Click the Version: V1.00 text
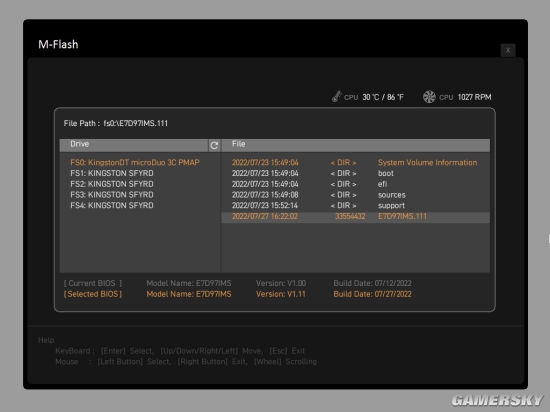Image resolution: width=550 pixels, height=412 pixels. (x=281, y=283)
